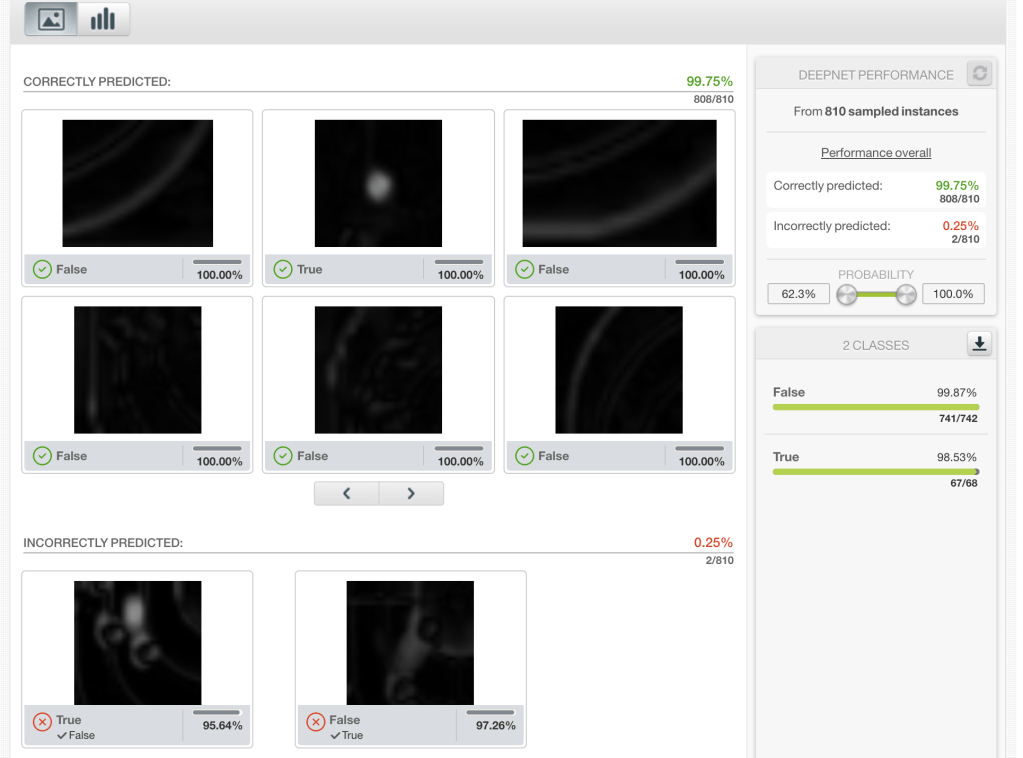Click the Performance overall link

pyautogui.click(x=876, y=153)
